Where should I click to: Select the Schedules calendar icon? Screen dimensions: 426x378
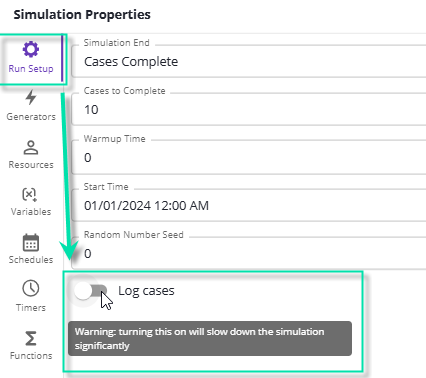click(31, 242)
